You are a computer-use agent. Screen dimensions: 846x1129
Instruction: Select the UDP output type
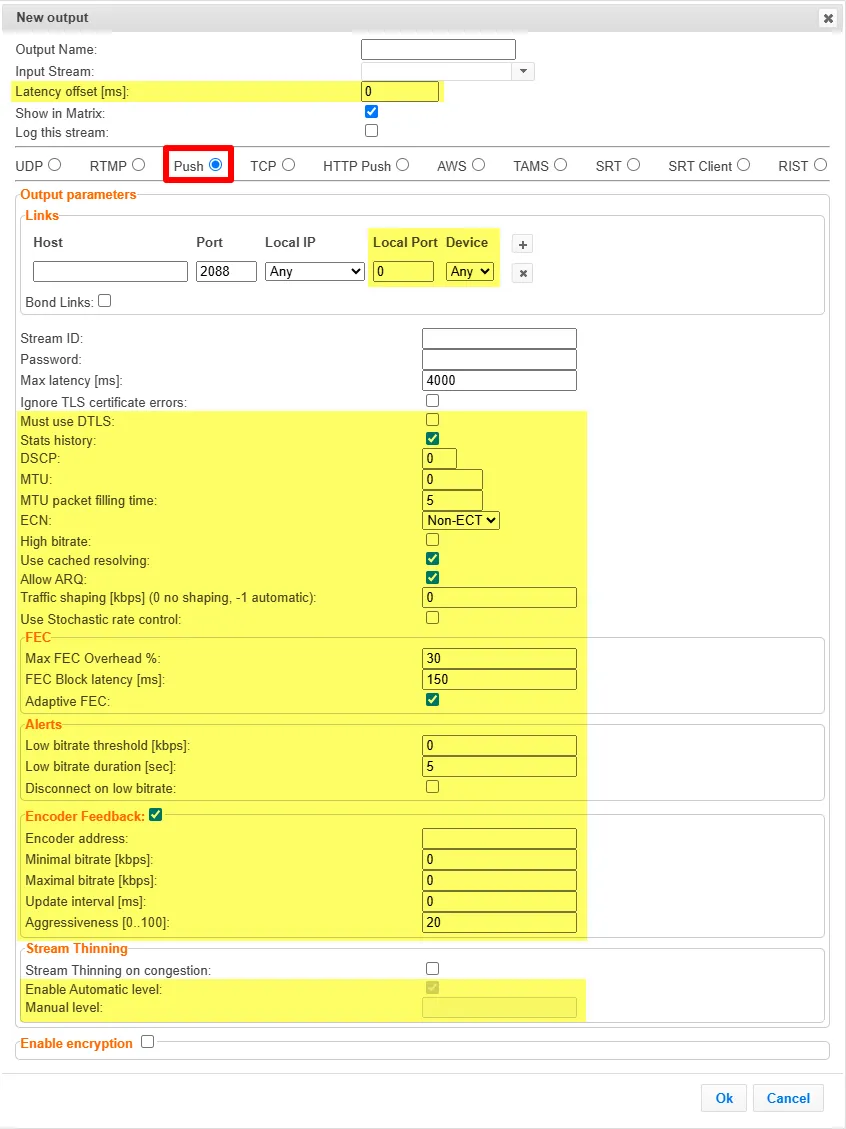click(x=54, y=165)
